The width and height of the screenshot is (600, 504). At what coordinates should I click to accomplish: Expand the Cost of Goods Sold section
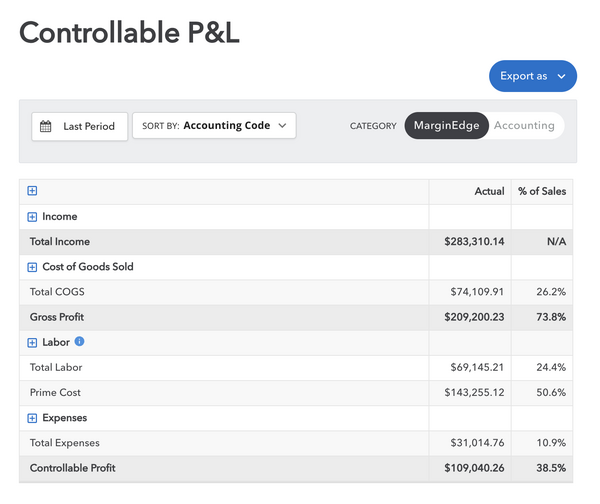[32, 267]
